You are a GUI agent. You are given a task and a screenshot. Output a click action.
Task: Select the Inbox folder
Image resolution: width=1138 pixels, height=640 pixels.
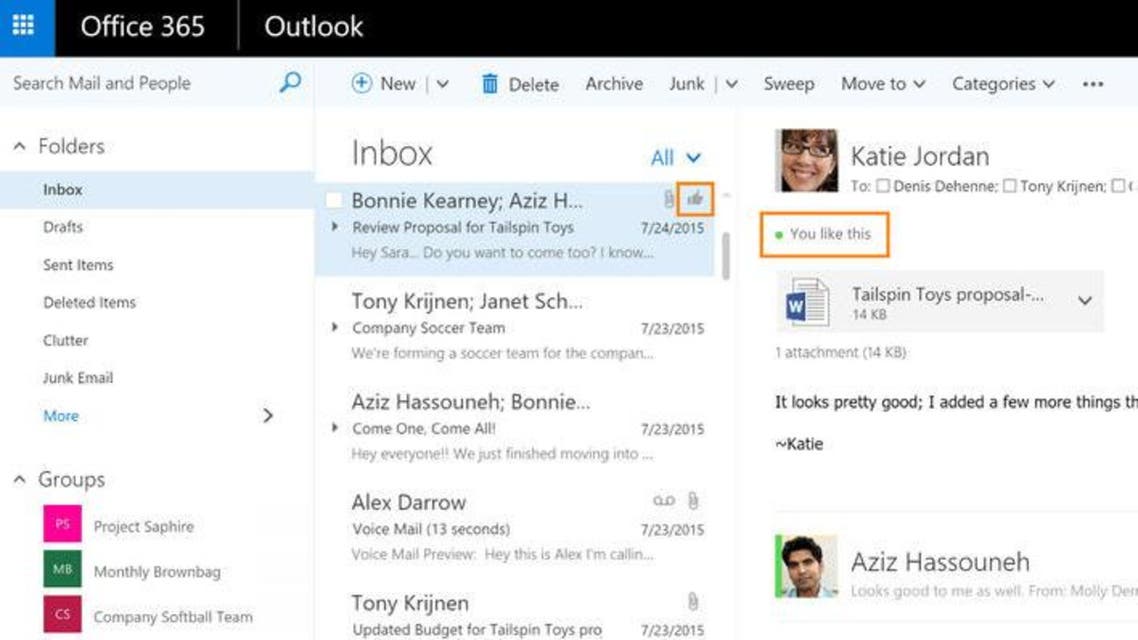[x=157, y=190]
